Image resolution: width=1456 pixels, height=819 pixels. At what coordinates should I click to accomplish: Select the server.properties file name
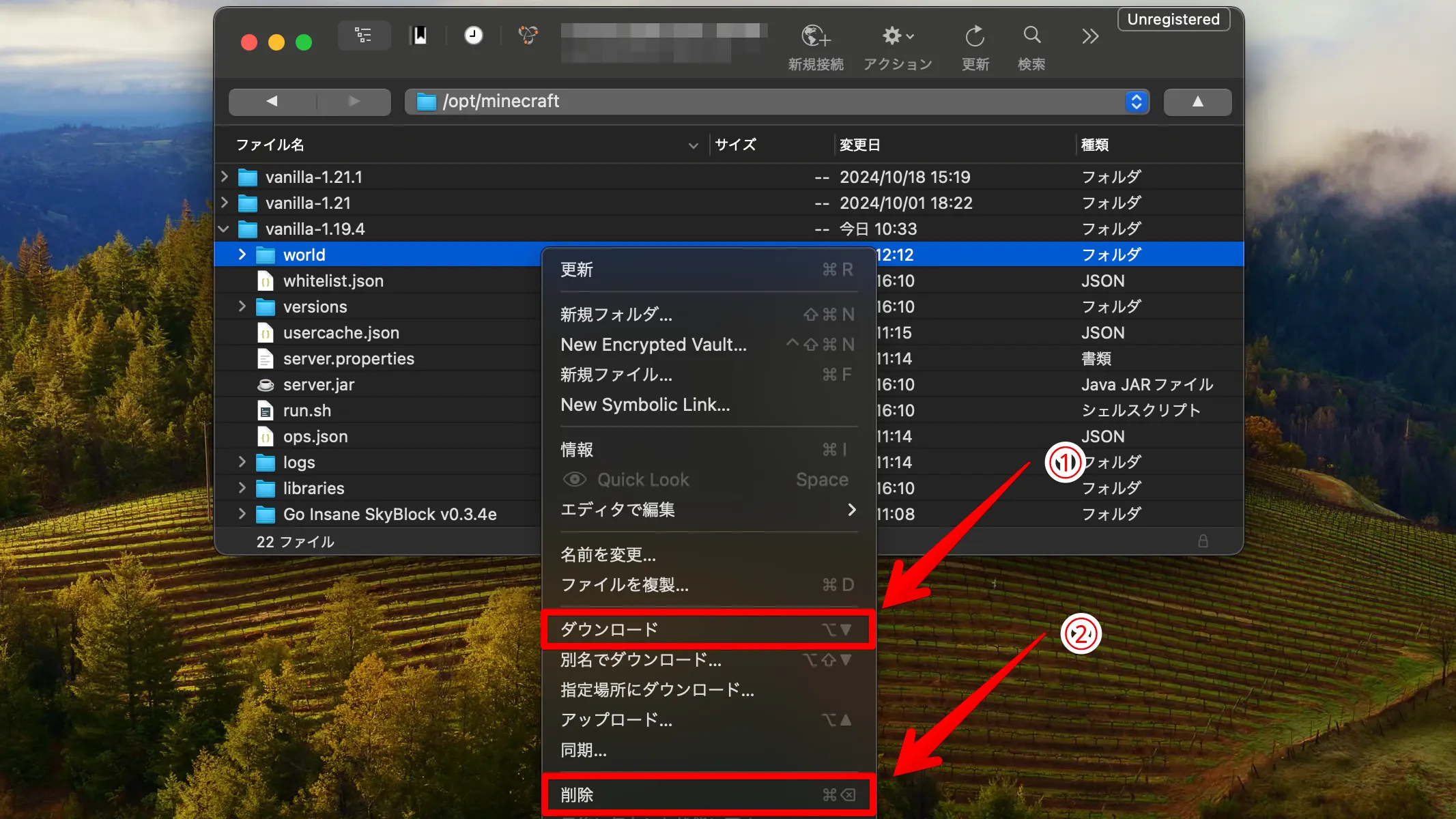tap(349, 359)
